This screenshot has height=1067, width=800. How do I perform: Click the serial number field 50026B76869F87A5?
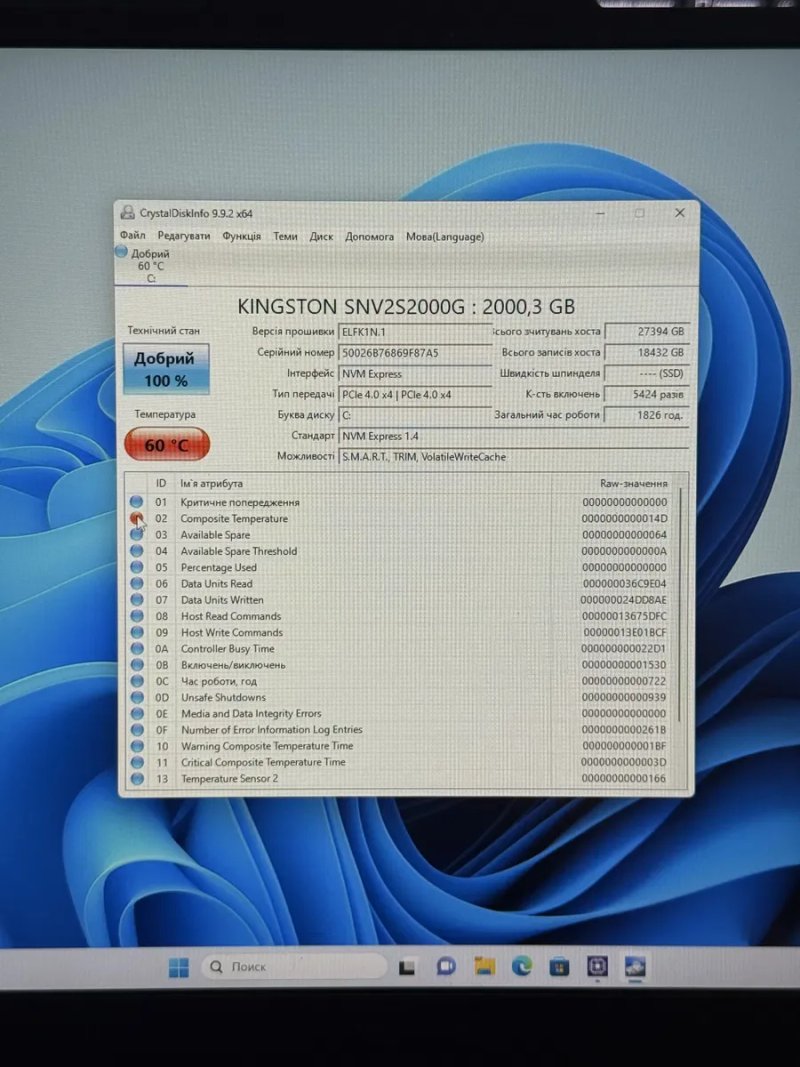coord(415,352)
